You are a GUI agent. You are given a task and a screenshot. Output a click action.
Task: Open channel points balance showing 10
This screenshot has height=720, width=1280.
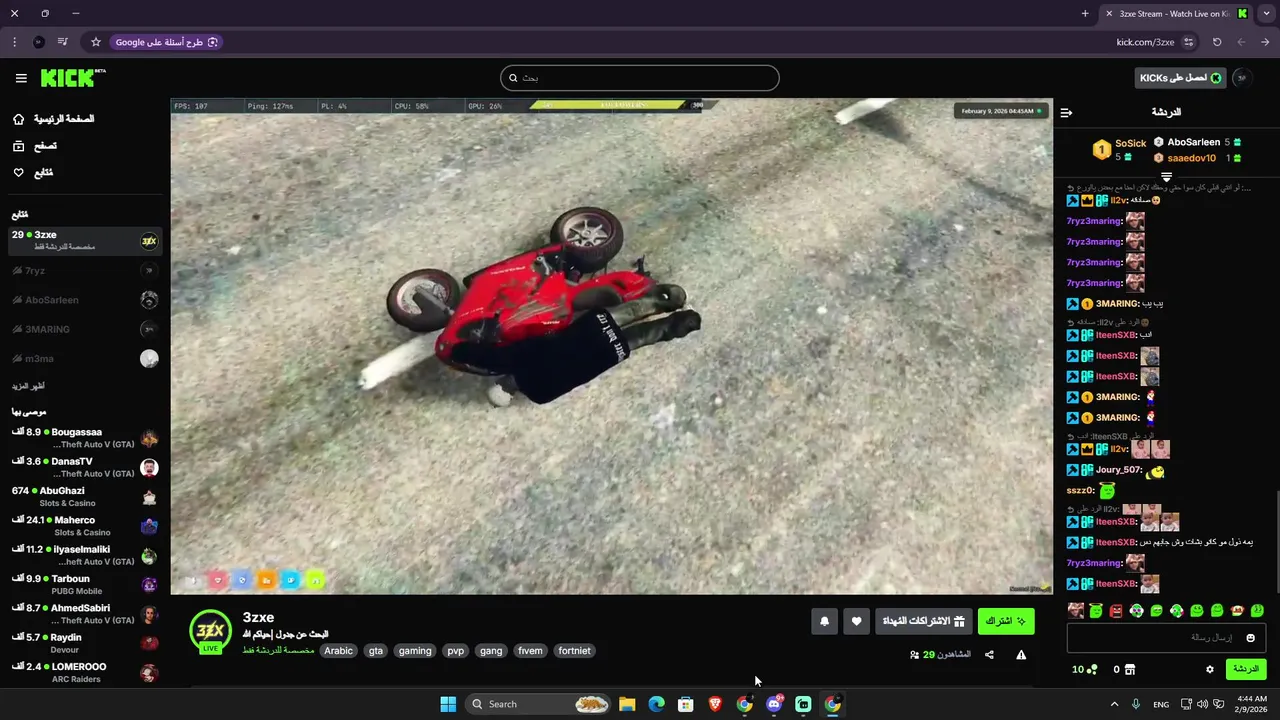(1084, 669)
